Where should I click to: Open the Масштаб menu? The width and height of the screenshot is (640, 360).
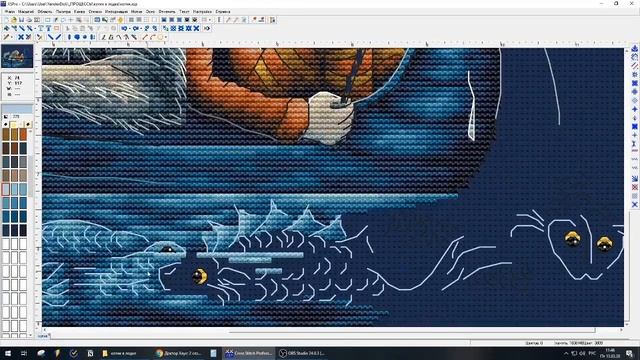26,12
